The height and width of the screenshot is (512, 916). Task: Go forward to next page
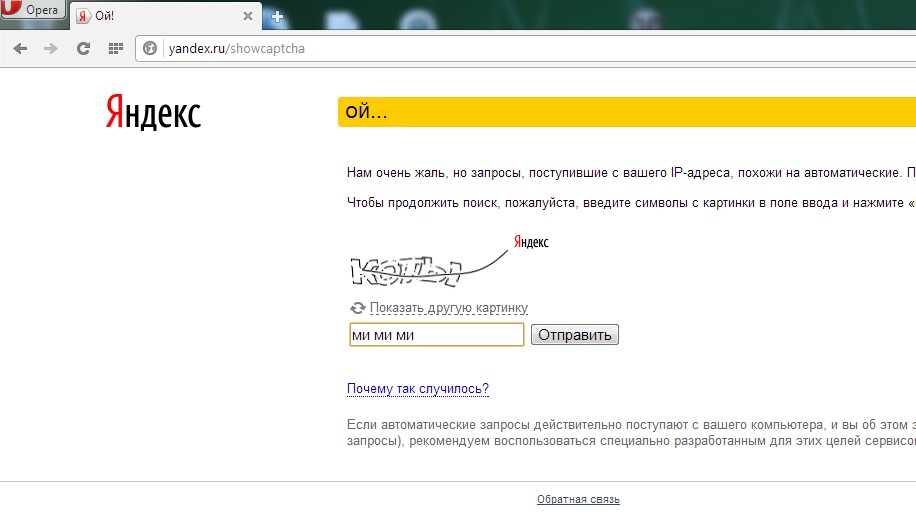[51, 49]
